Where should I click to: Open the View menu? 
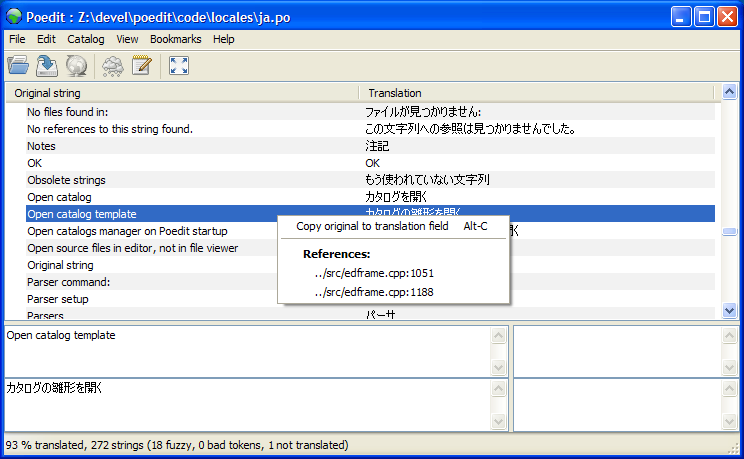127,39
